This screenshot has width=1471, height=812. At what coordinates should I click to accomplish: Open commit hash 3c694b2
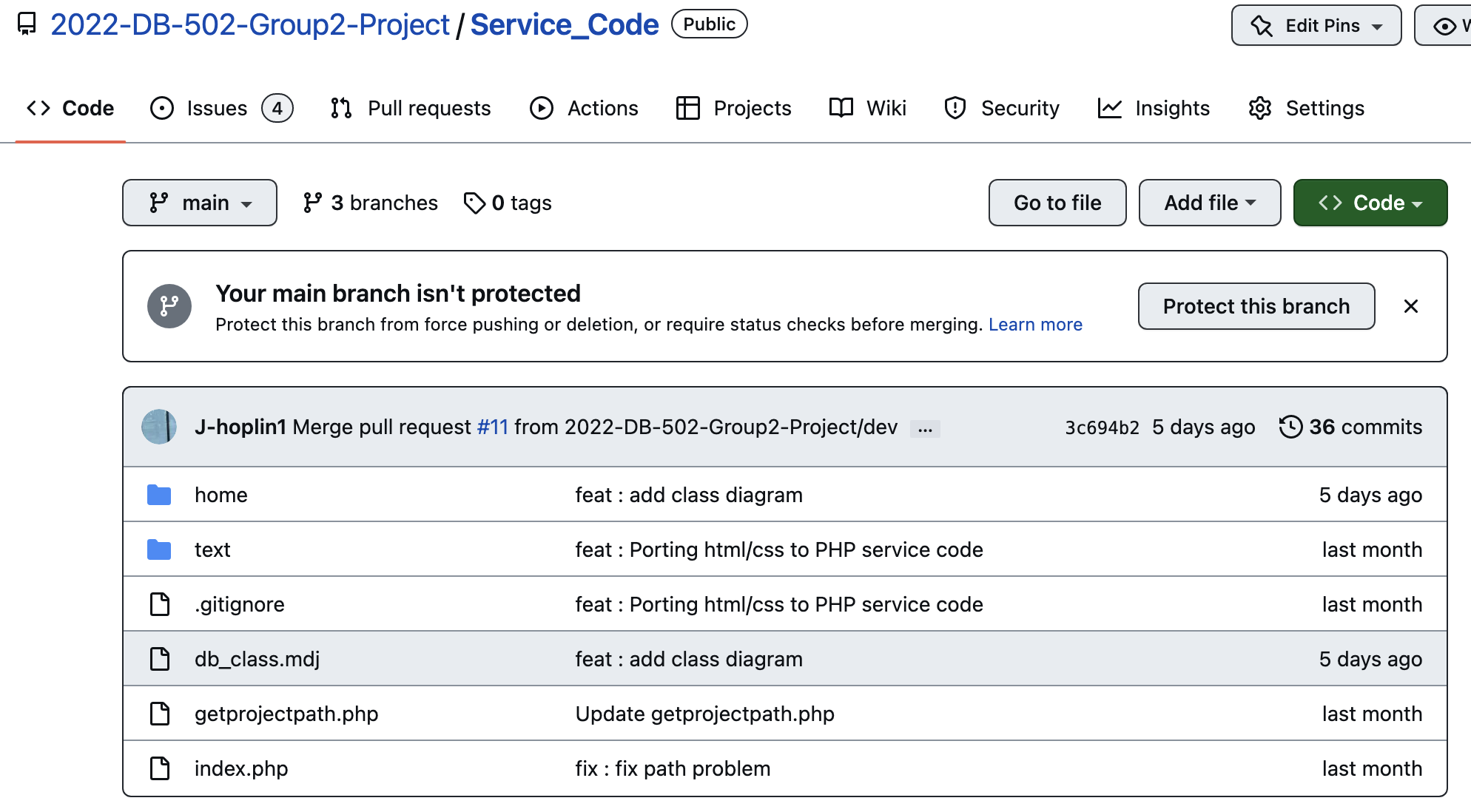[1102, 427]
